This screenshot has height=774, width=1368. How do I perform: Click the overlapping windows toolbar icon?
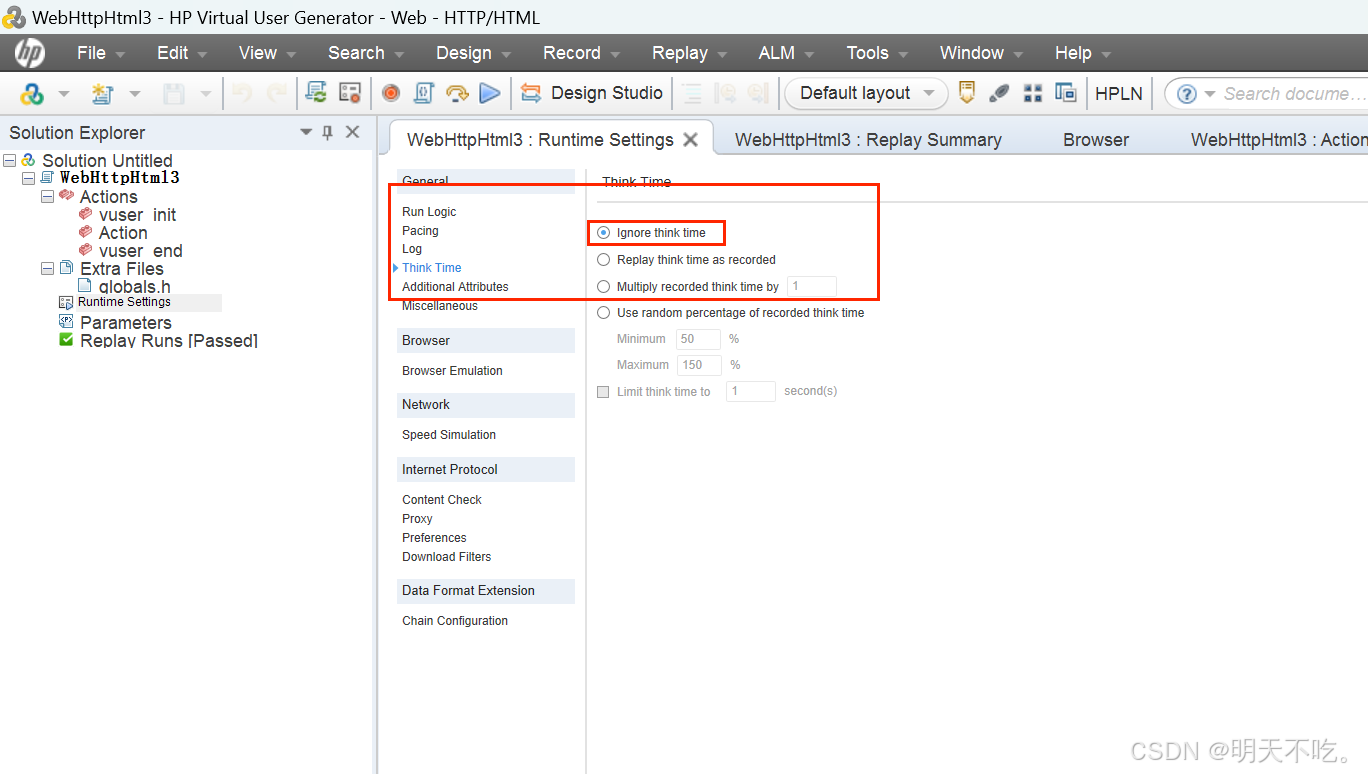coord(1065,93)
